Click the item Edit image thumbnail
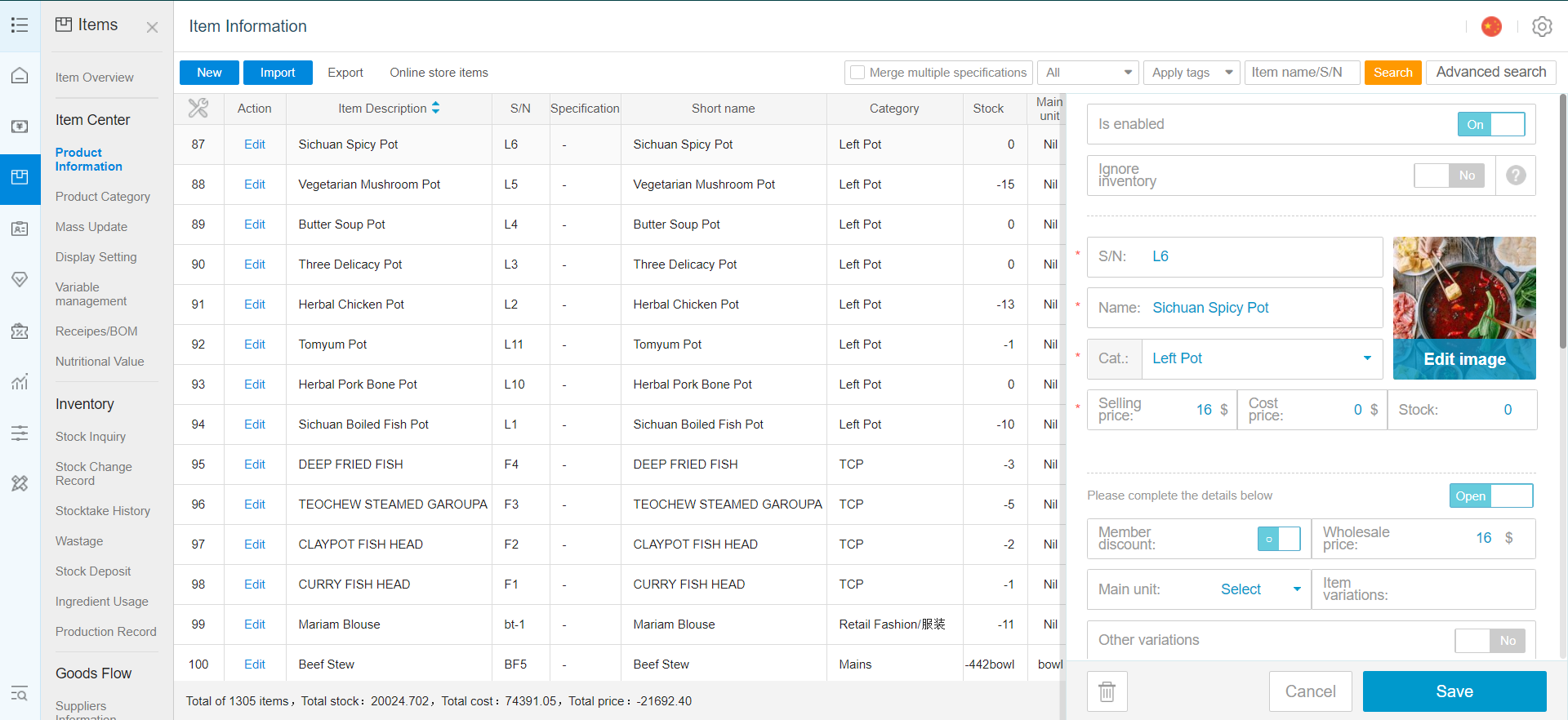1568x720 pixels. [x=1464, y=308]
